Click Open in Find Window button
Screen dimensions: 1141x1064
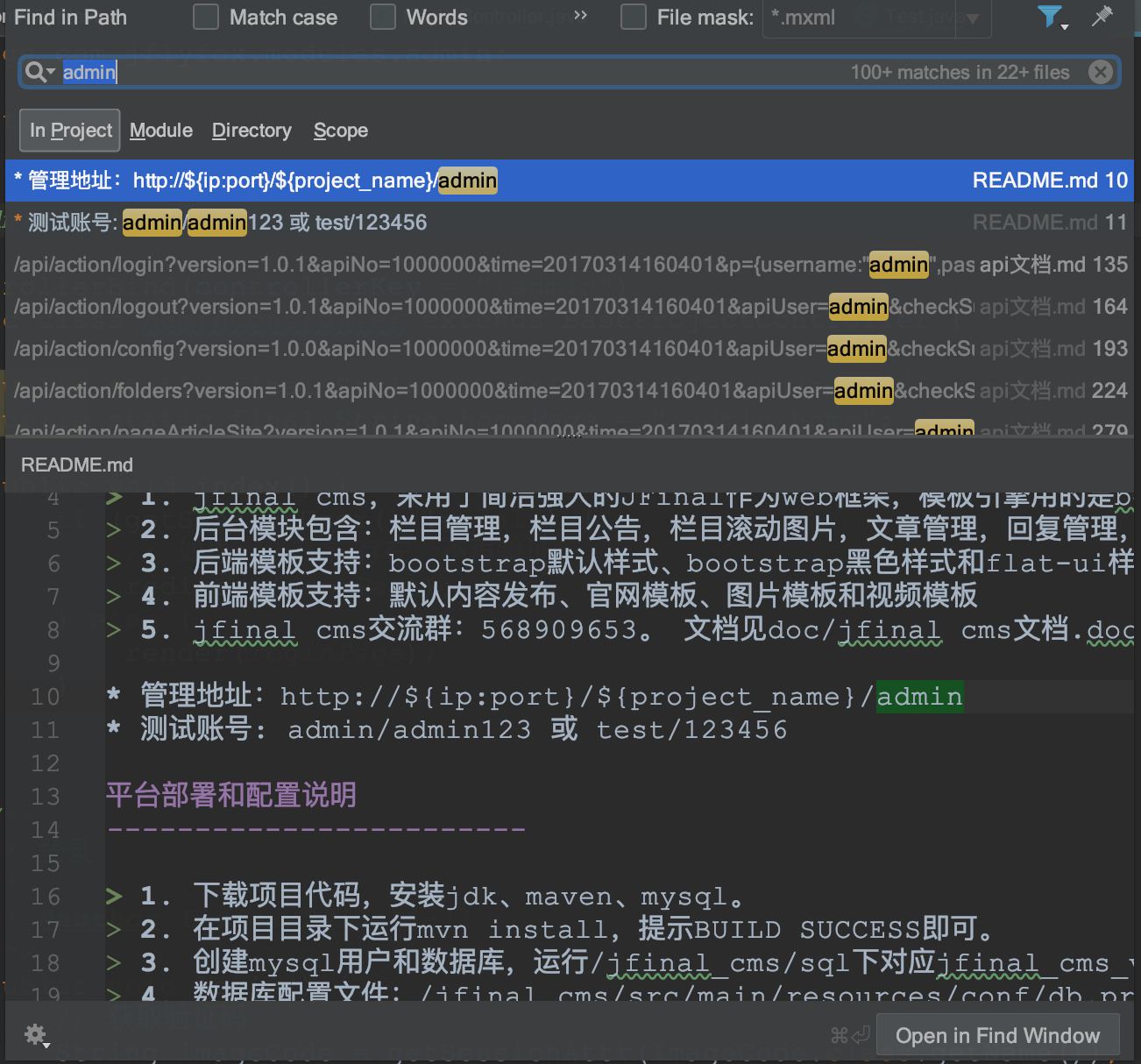point(997,1035)
